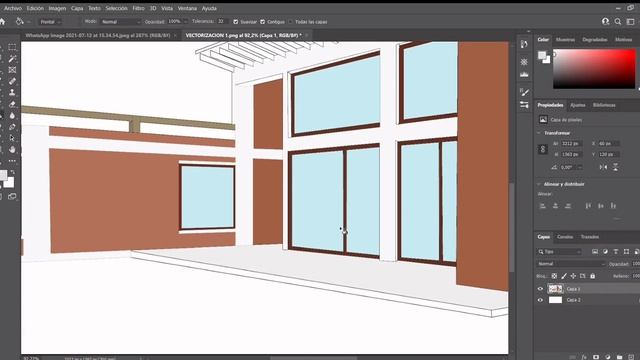The image size is (640, 360).
Task: Open the three-dots edit toolbar button
Action: tap(12, 161)
